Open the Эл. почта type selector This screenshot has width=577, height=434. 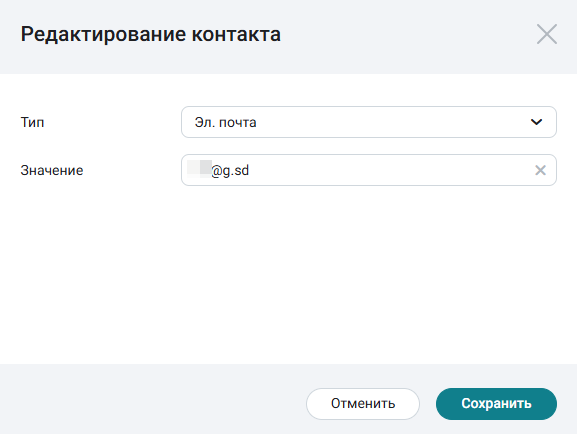click(x=369, y=122)
